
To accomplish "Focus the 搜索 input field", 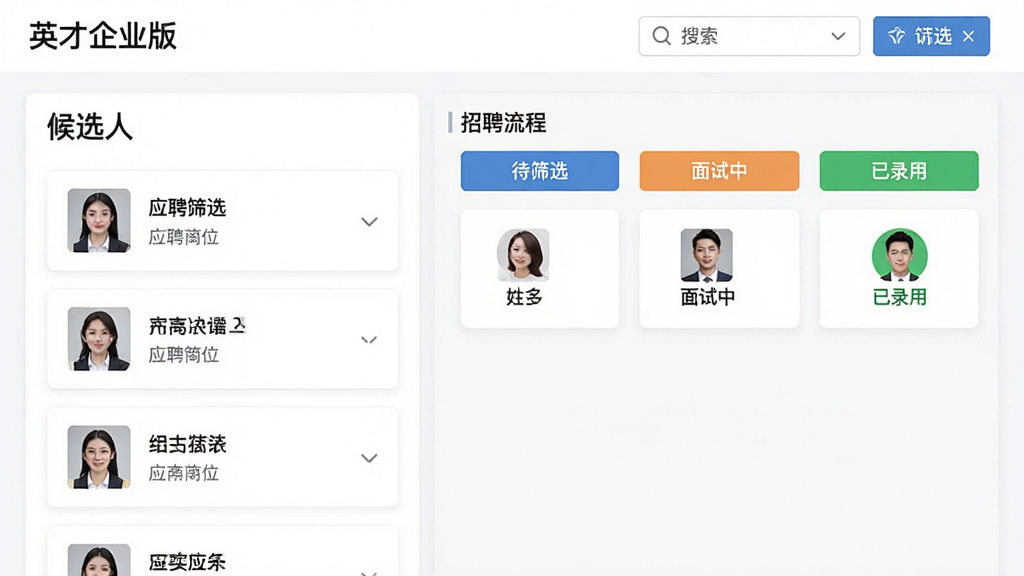I will click(x=749, y=36).
